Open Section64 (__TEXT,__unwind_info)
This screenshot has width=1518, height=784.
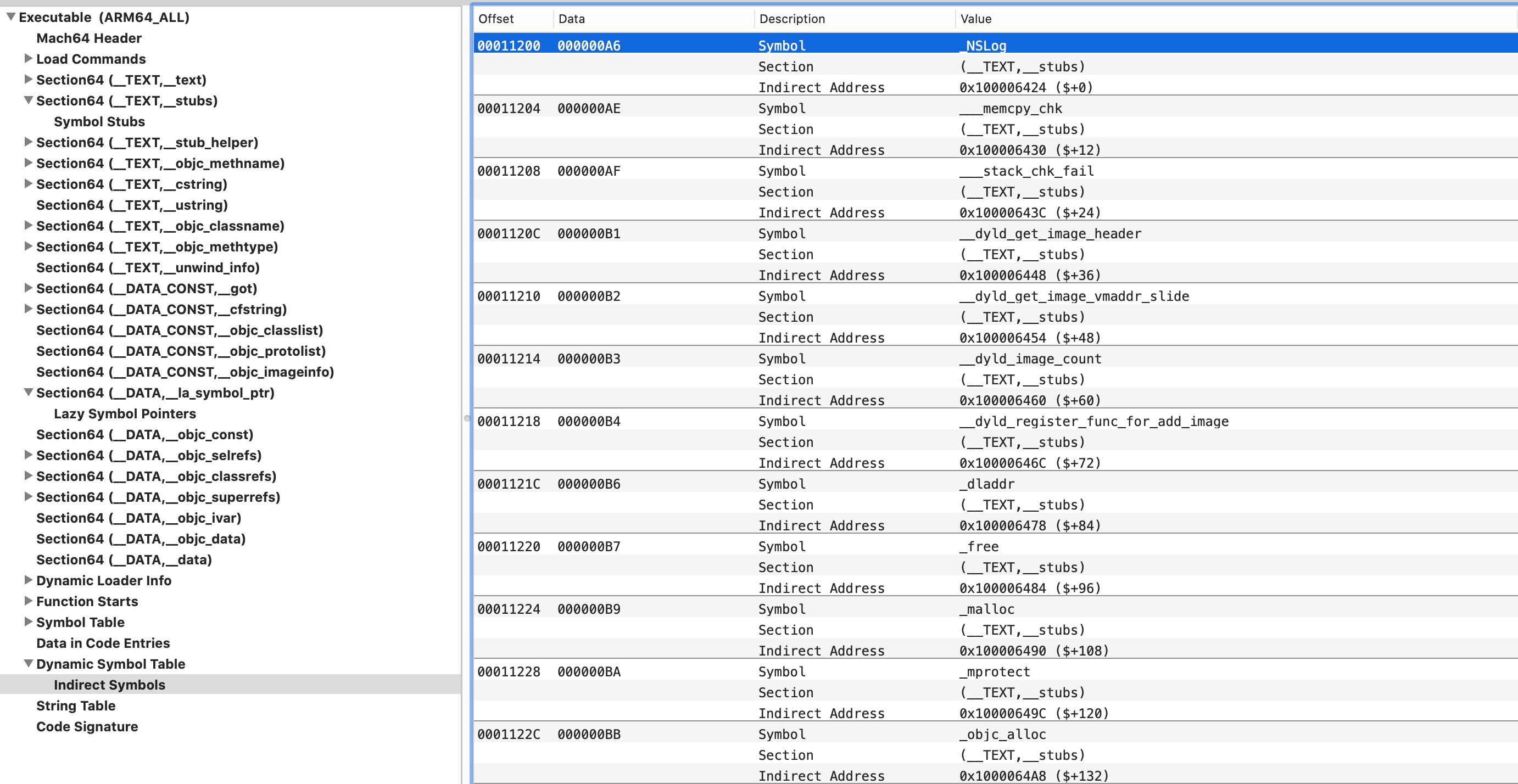(x=148, y=268)
